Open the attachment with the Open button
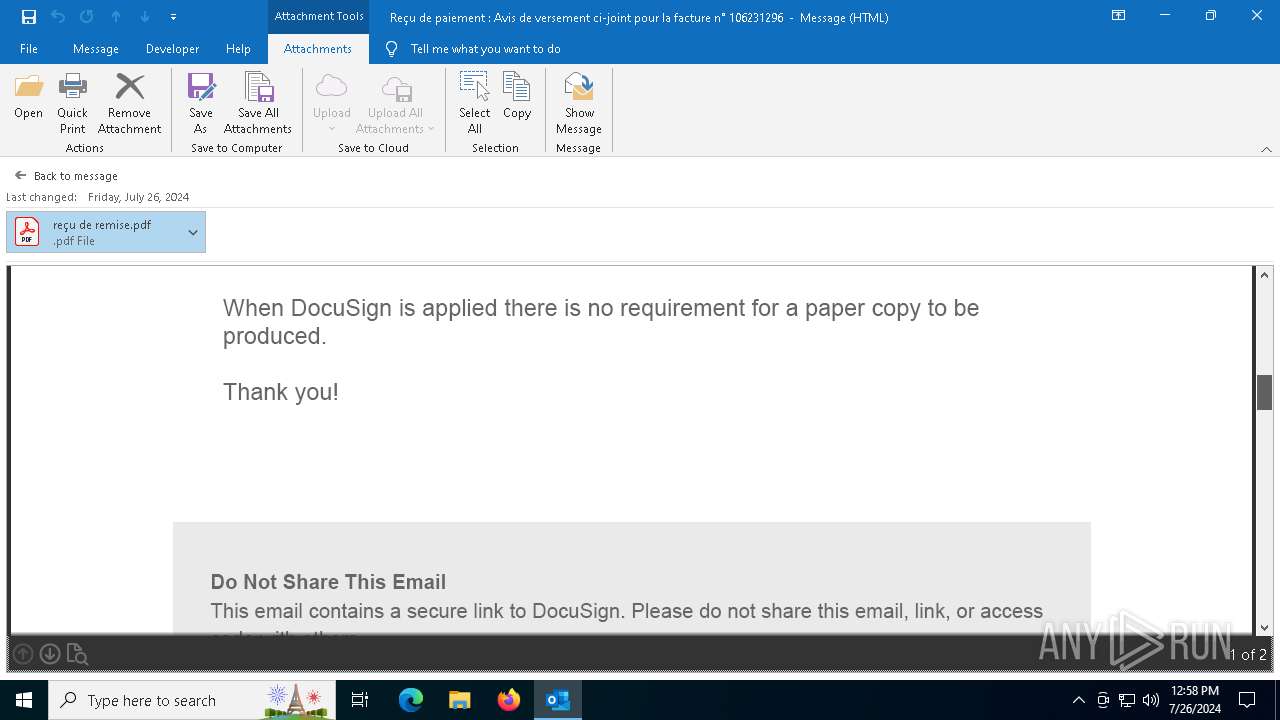The image size is (1280, 720). [x=29, y=97]
